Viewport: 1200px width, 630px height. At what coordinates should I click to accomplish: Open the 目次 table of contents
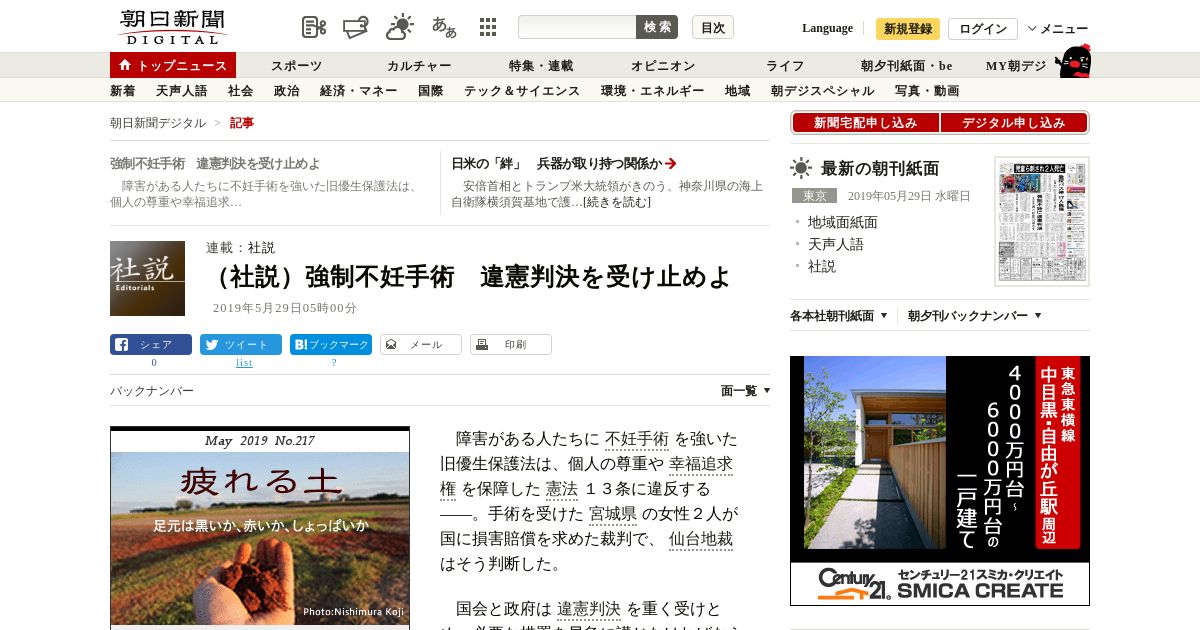[x=713, y=27]
